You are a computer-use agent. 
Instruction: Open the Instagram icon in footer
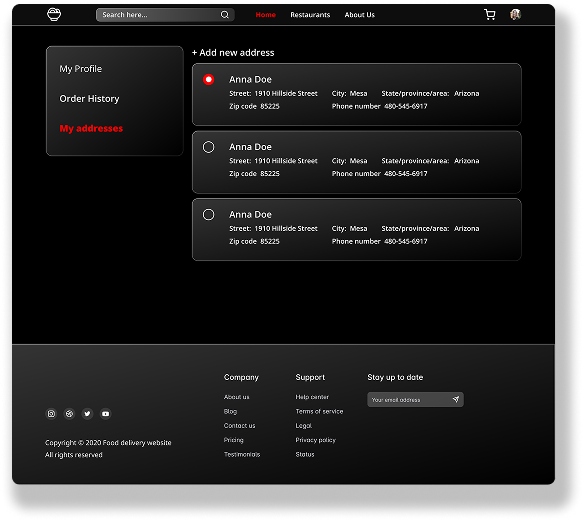[51, 414]
